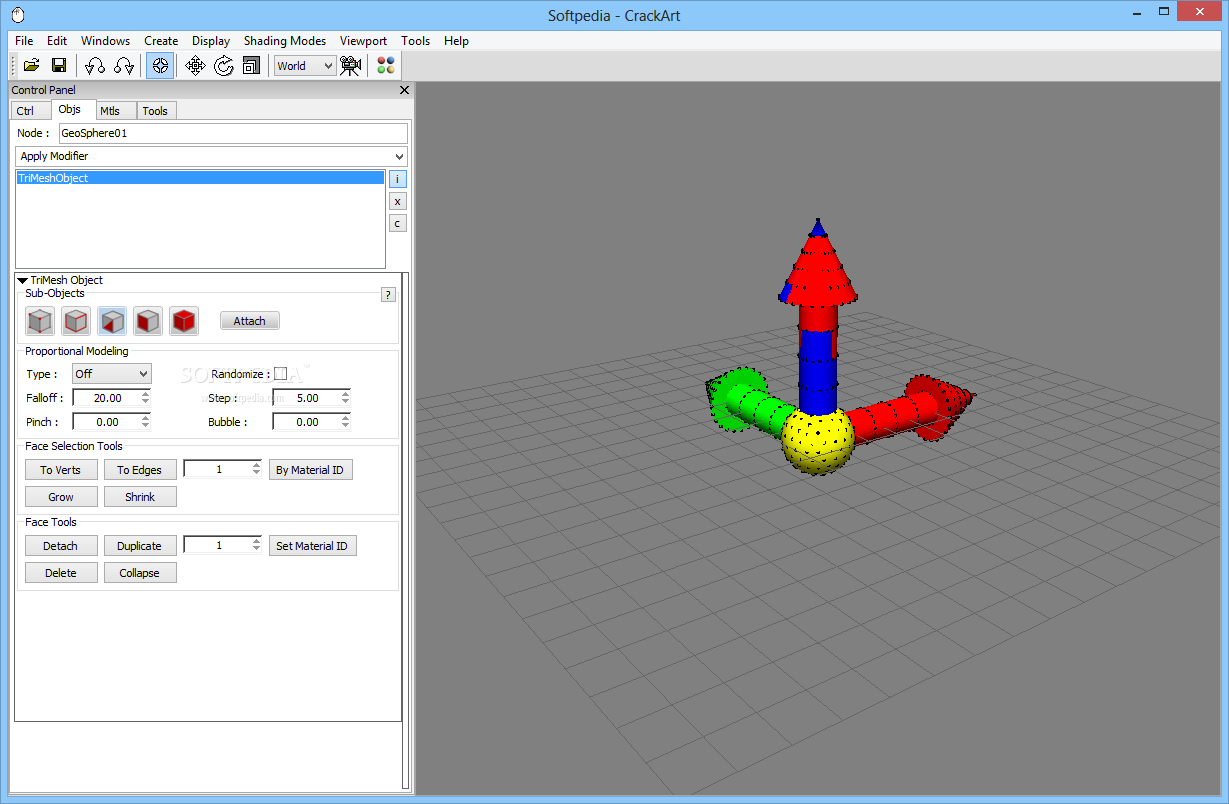This screenshot has width=1229, height=804.
Task: Open the Display menu
Action: point(211,41)
